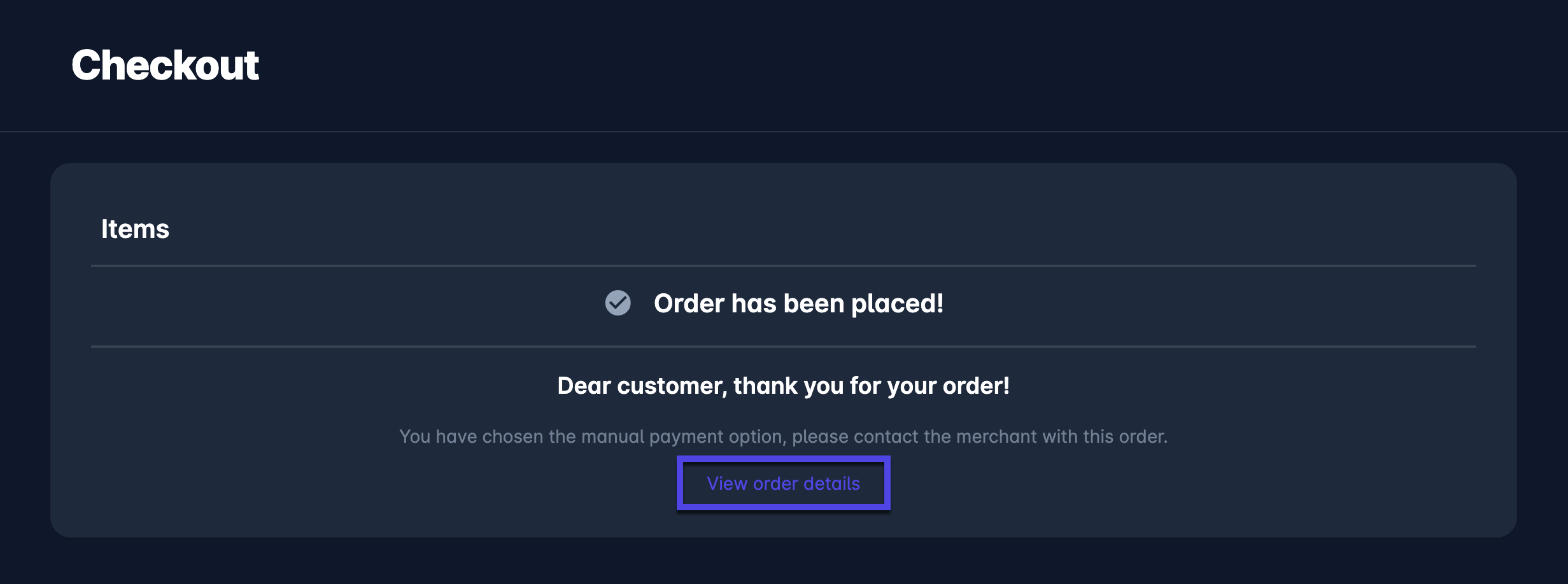The image size is (1568, 584).
Task: Click the order placed checkmark icon
Action: tap(618, 303)
